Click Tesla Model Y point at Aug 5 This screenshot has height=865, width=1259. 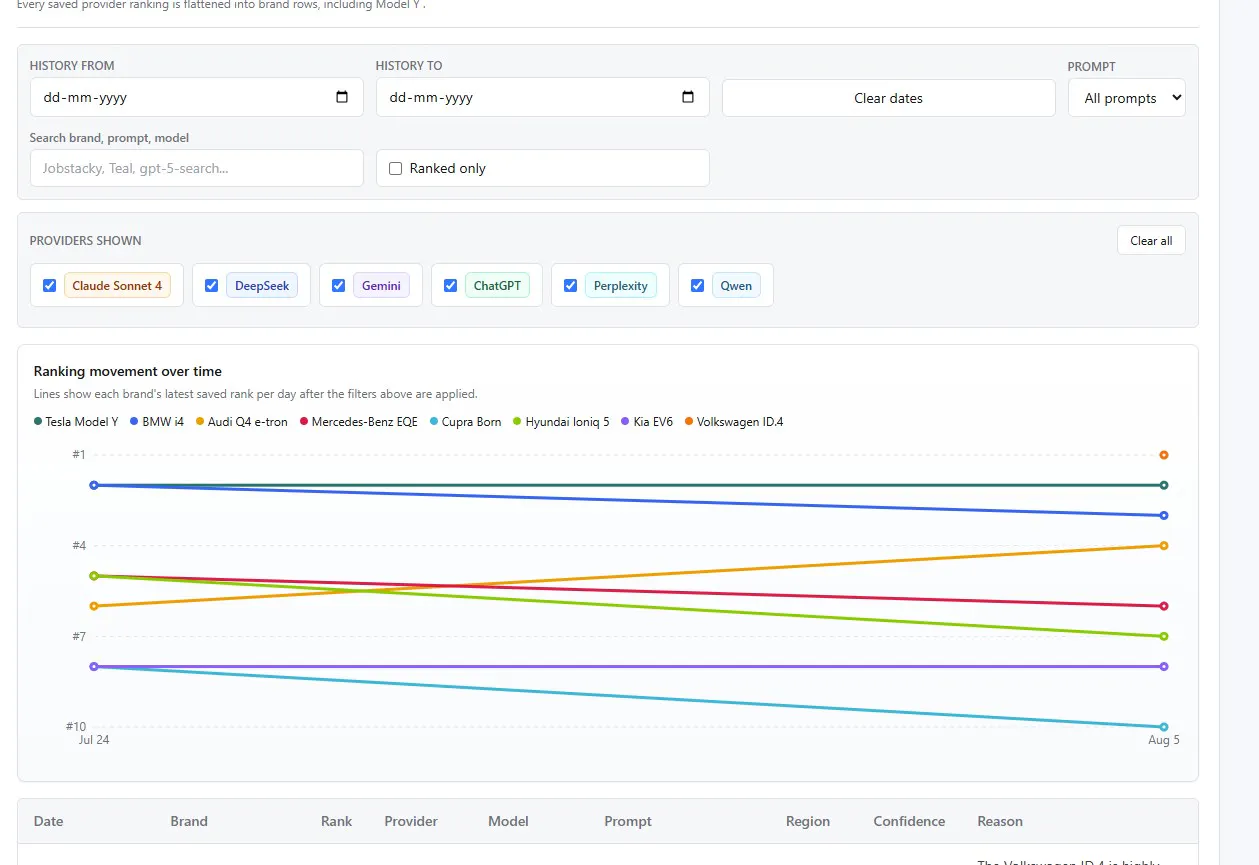(x=1164, y=485)
